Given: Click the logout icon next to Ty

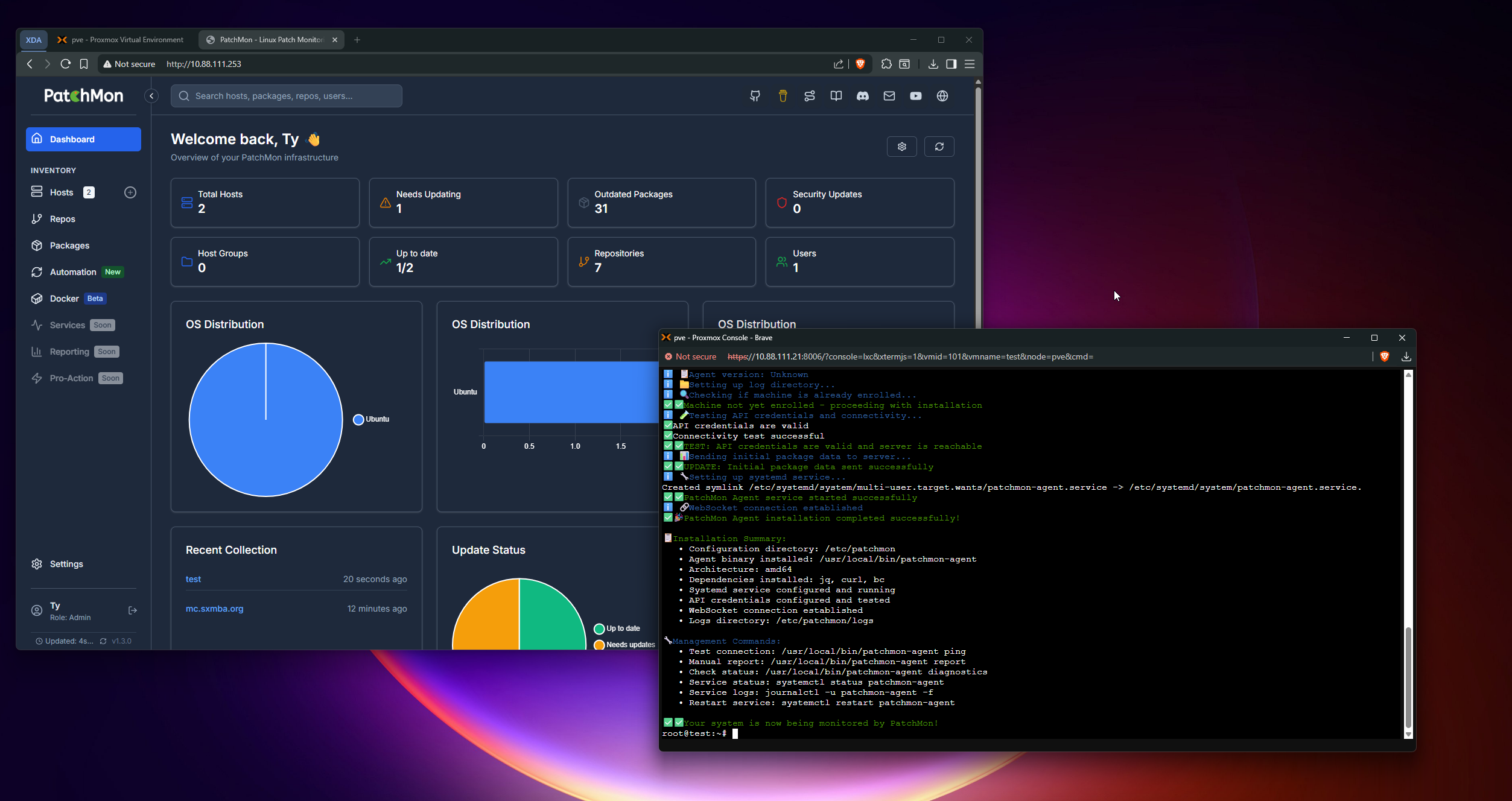Looking at the screenshot, I should point(133,610).
